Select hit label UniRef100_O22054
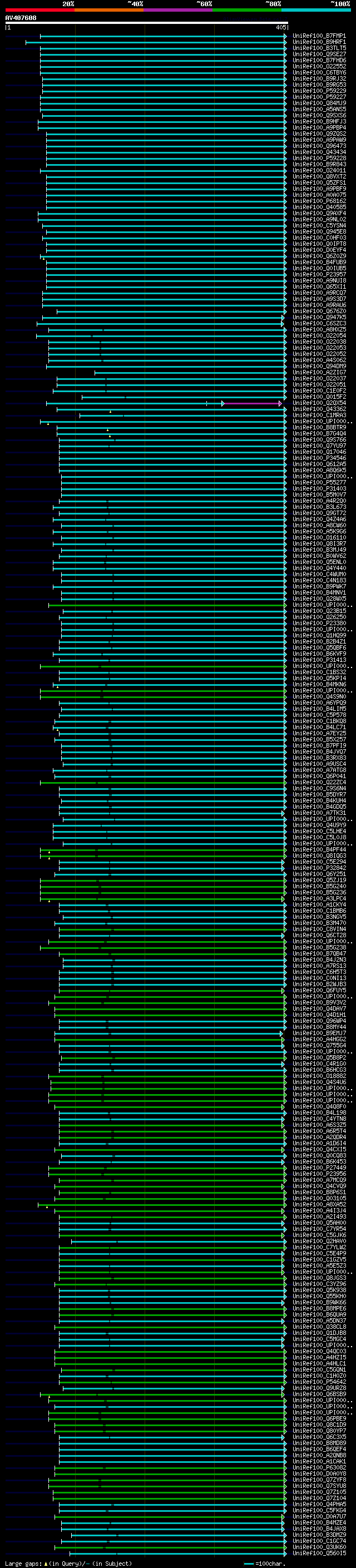356x1568 pixels. pyautogui.click(x=319, y=335)
